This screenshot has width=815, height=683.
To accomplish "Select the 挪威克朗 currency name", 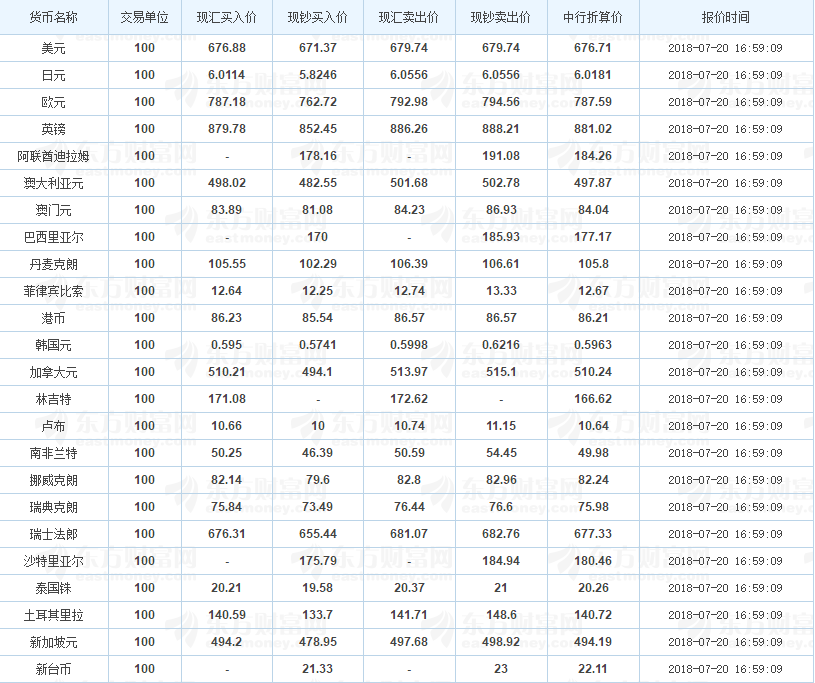I will click(x=54, y=481).
